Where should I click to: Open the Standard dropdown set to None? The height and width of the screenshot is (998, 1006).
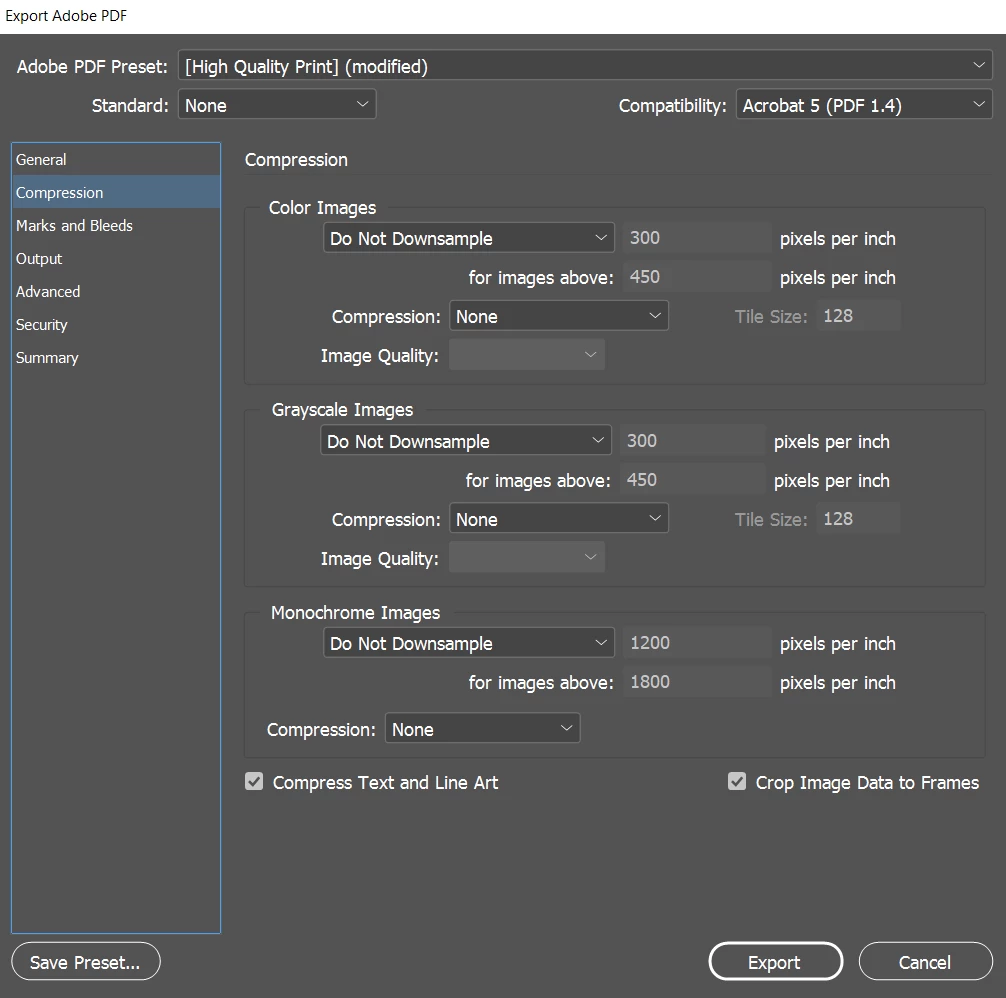point(277,105)
